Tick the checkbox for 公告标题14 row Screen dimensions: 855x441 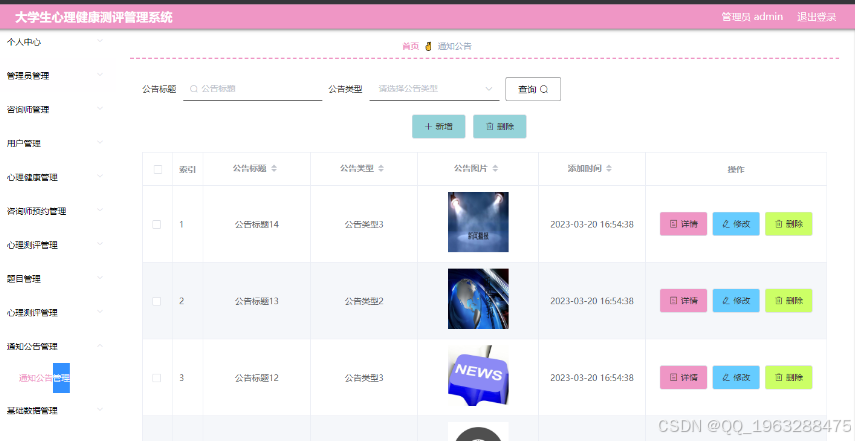(x=156, y=225)
